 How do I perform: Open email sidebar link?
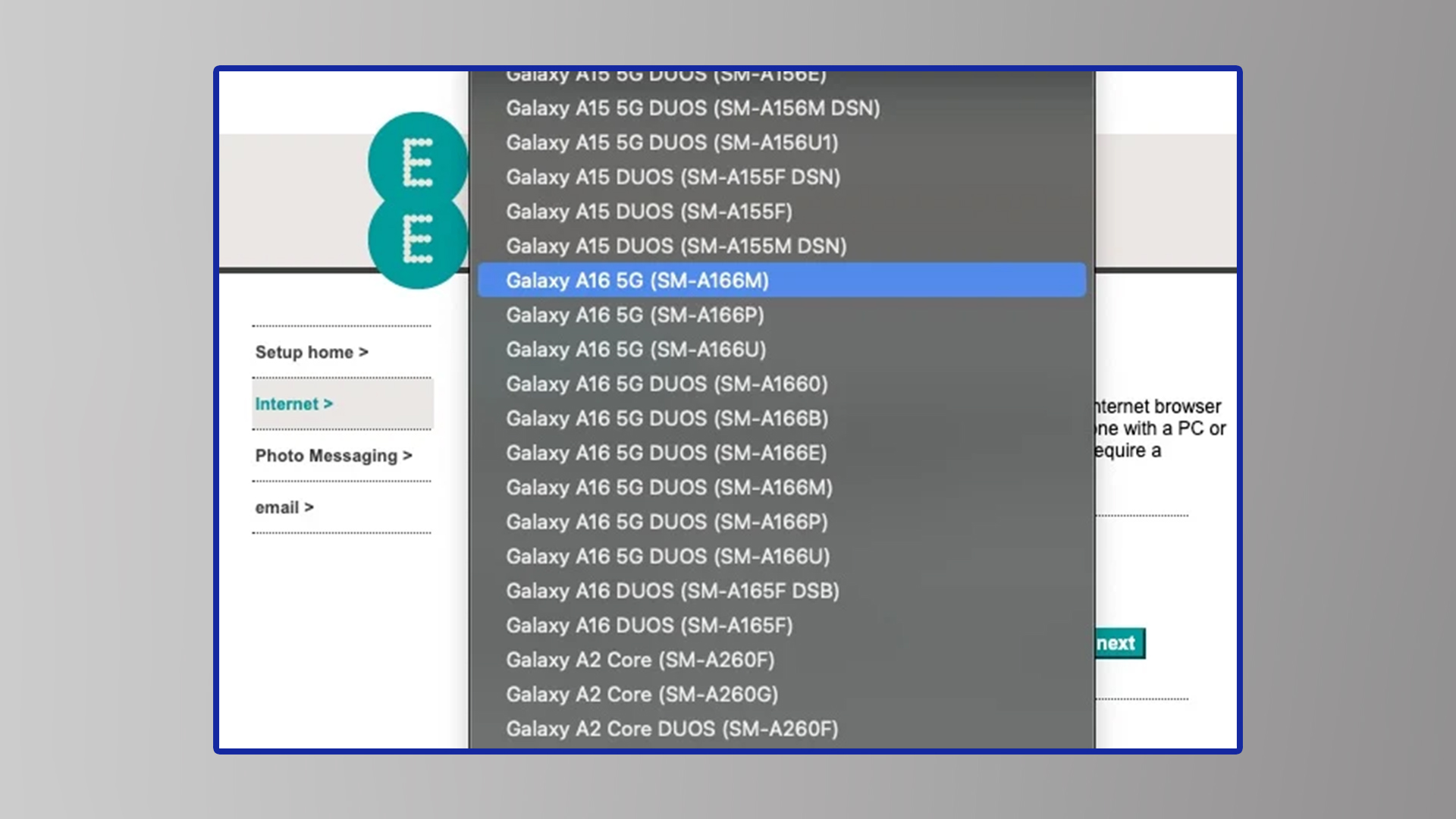(284, 507)
